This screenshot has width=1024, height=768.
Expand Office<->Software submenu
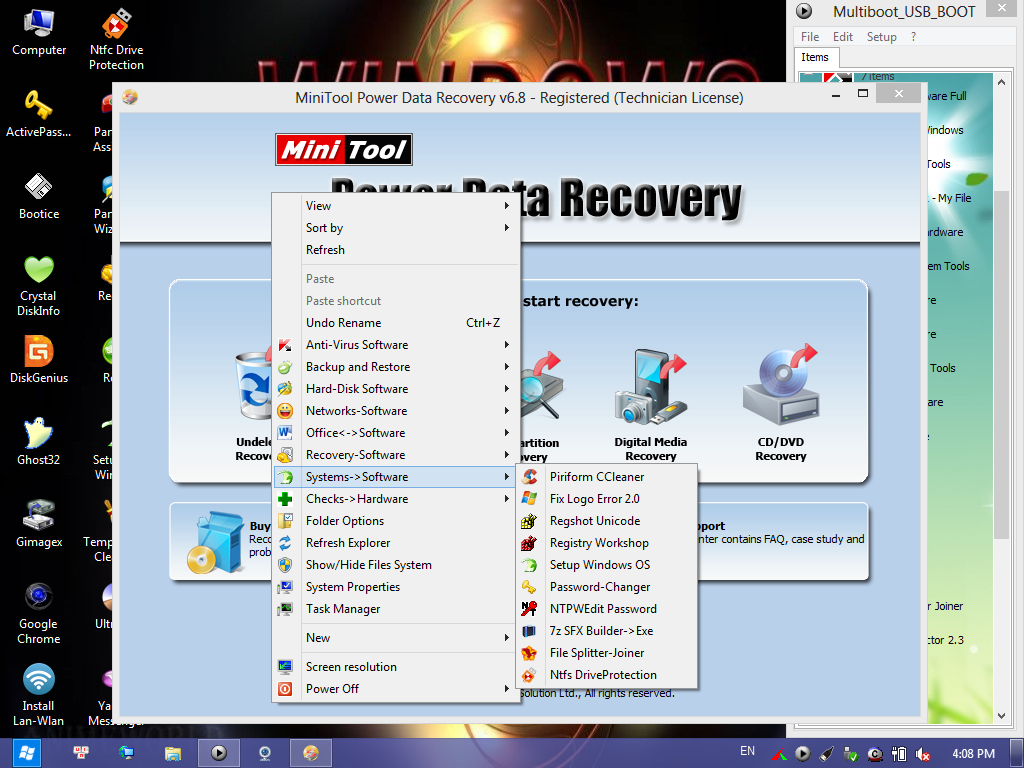(396, 433)
